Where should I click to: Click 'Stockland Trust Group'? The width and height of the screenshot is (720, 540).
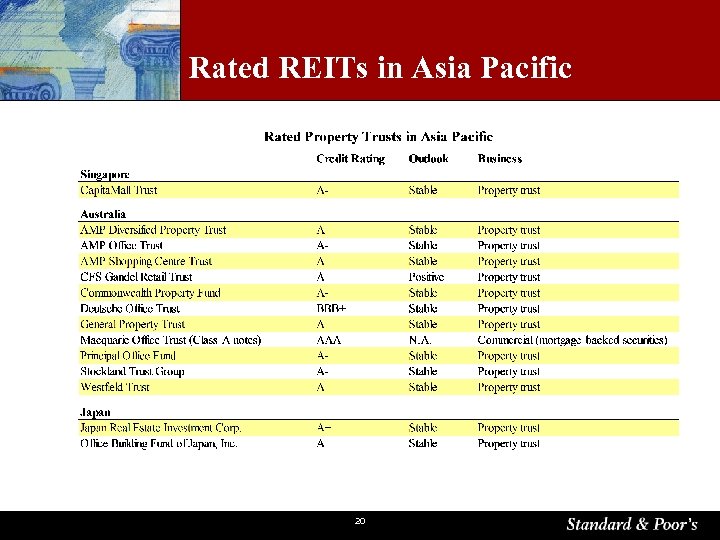[132, 371]
